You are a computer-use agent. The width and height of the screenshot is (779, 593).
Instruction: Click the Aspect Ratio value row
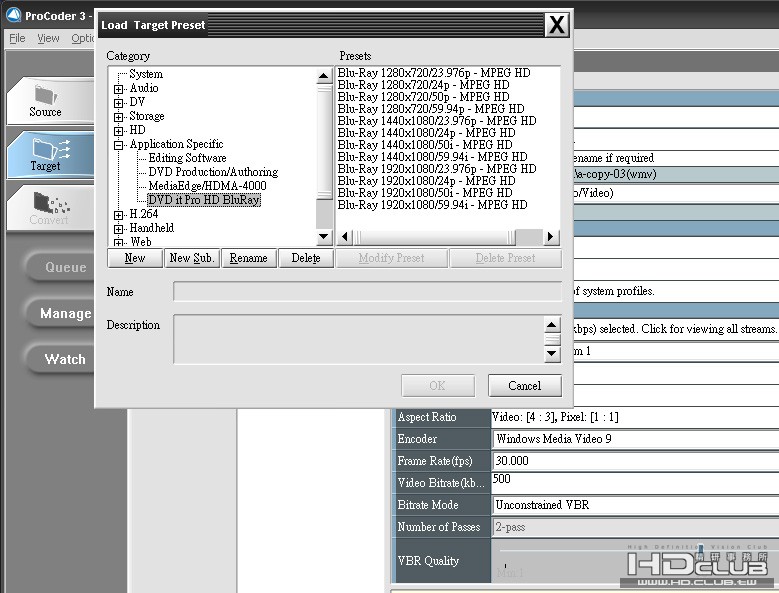pyautogui.click(x=635, y=417)
